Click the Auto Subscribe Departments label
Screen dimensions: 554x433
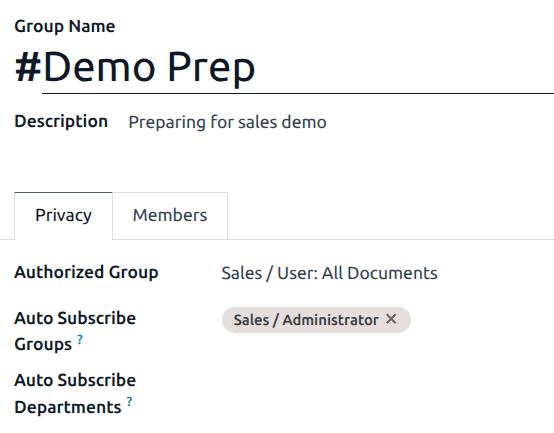[x=75, y=393]
